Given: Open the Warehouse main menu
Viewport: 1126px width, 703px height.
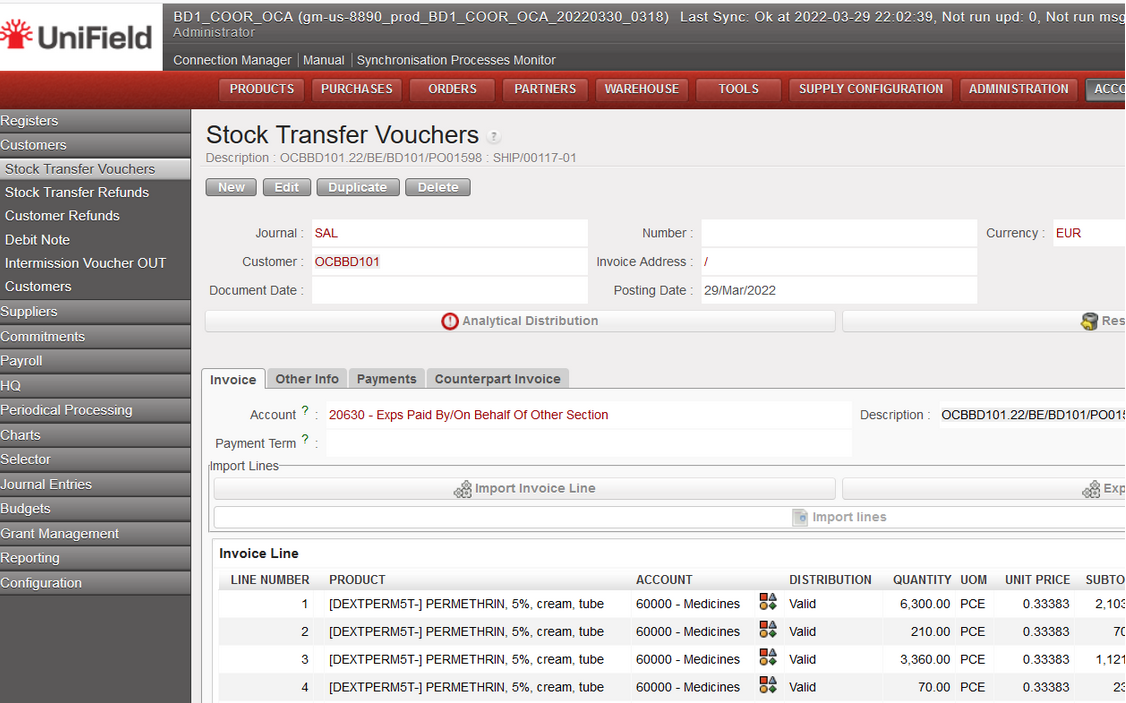Looking at the screenshot, I should click(641, 89).
